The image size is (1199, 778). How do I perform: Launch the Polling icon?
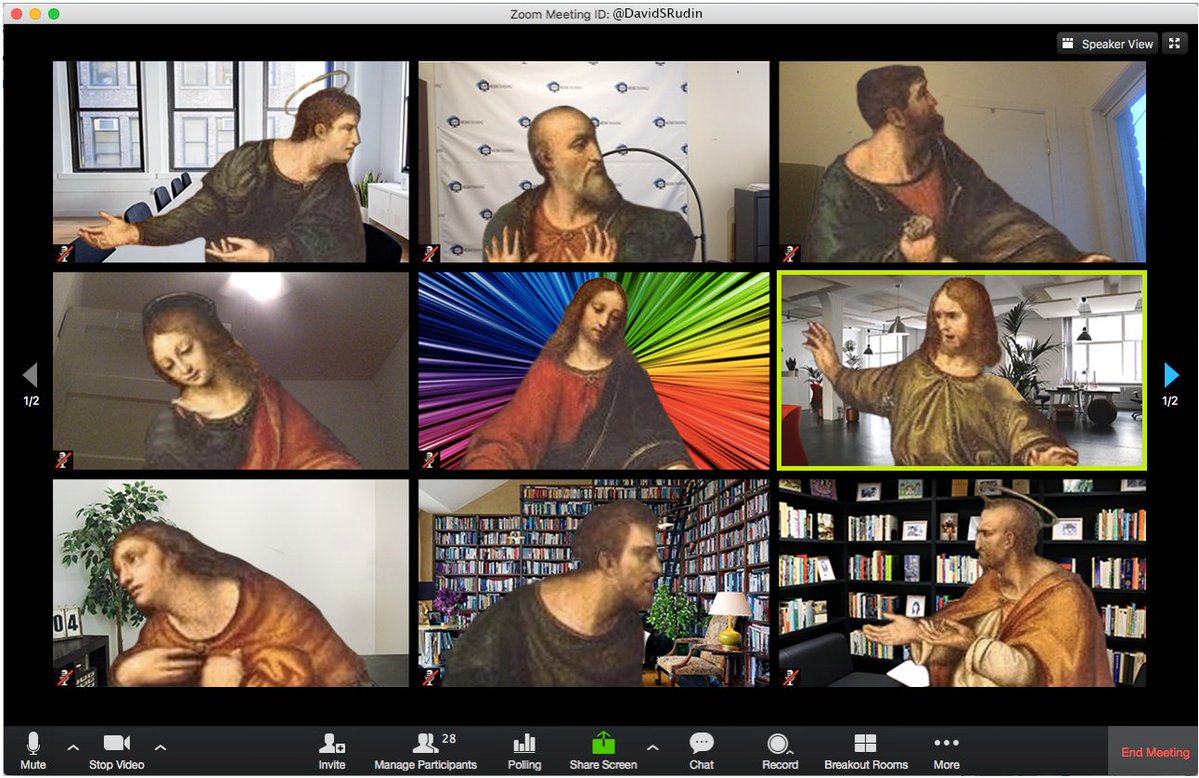tap(524, 745)
